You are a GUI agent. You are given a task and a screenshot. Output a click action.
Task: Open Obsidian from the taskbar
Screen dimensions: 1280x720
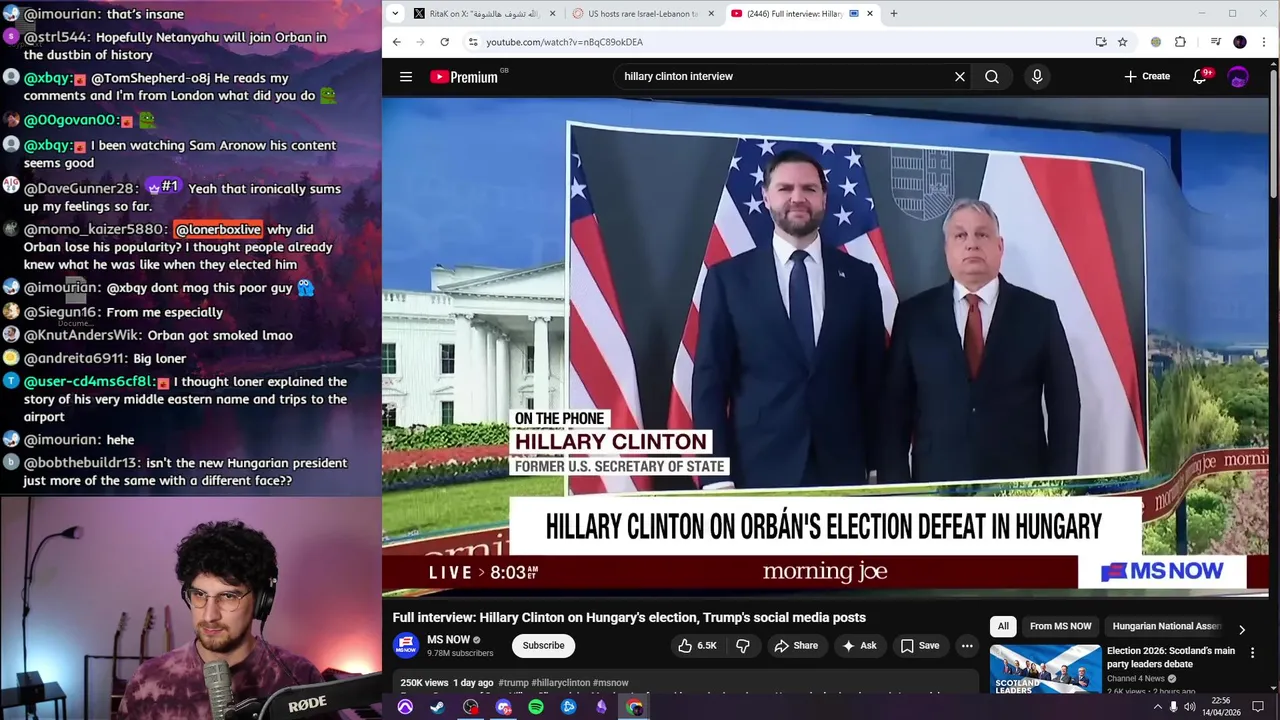click(601, 707)
